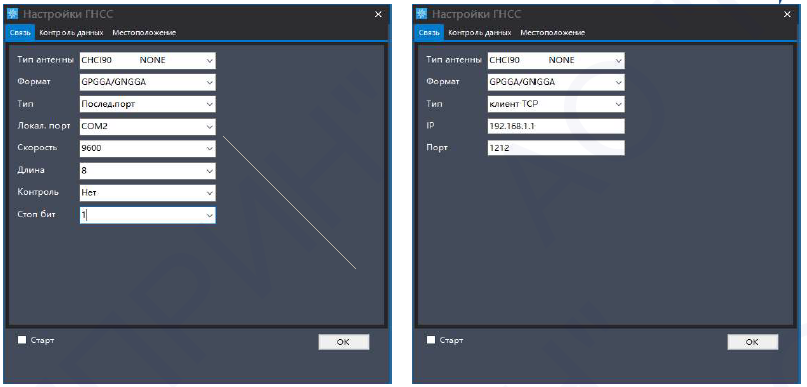Click the app icon in right window title bar
Image resolution: width=807 pixels, height=387 pixels.
click(x=421, y=14)
